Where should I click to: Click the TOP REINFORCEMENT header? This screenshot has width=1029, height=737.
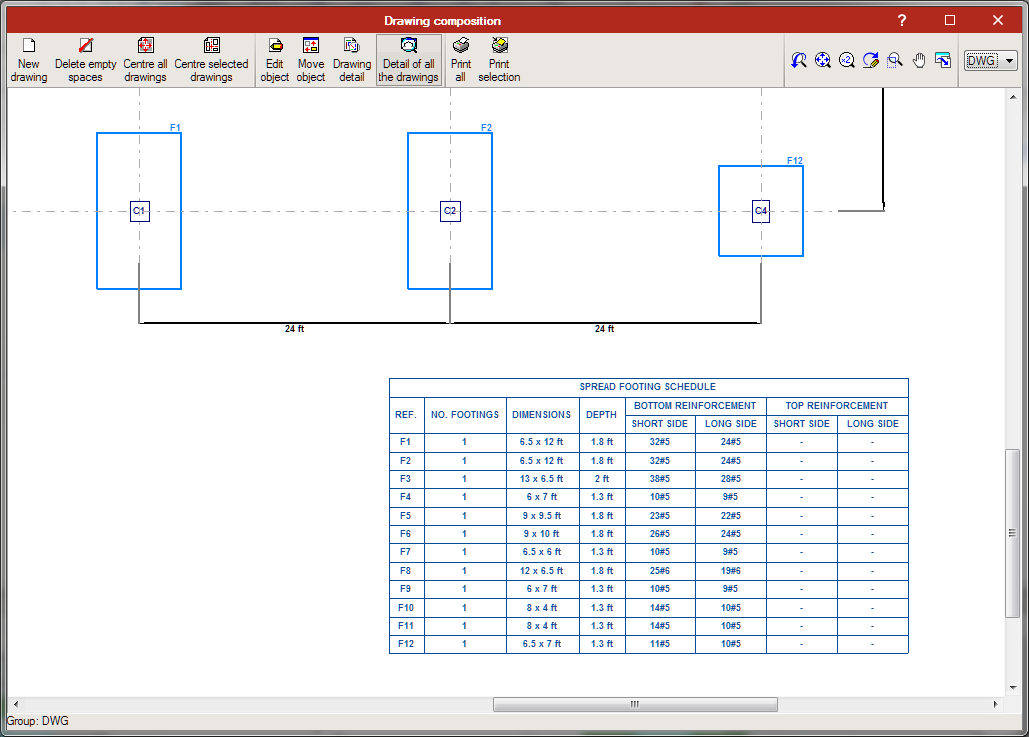pos(837,406)
